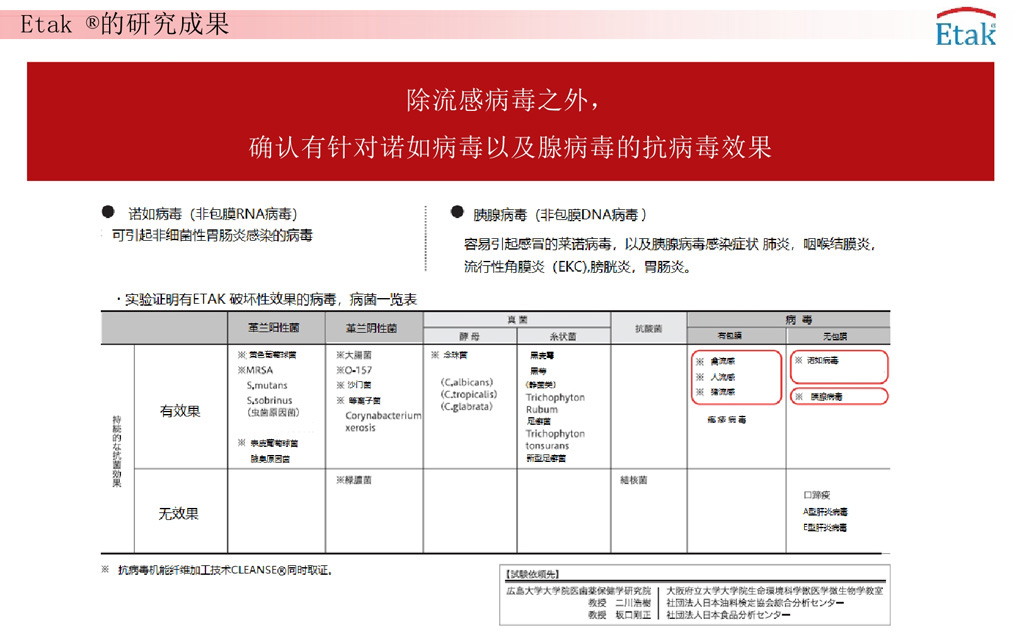Click the table caption '实验证明有ETAK破坏性效果的病毒,病菌一览表'
The width and height of the screenshot is (1024, 635).
(270, 299)
